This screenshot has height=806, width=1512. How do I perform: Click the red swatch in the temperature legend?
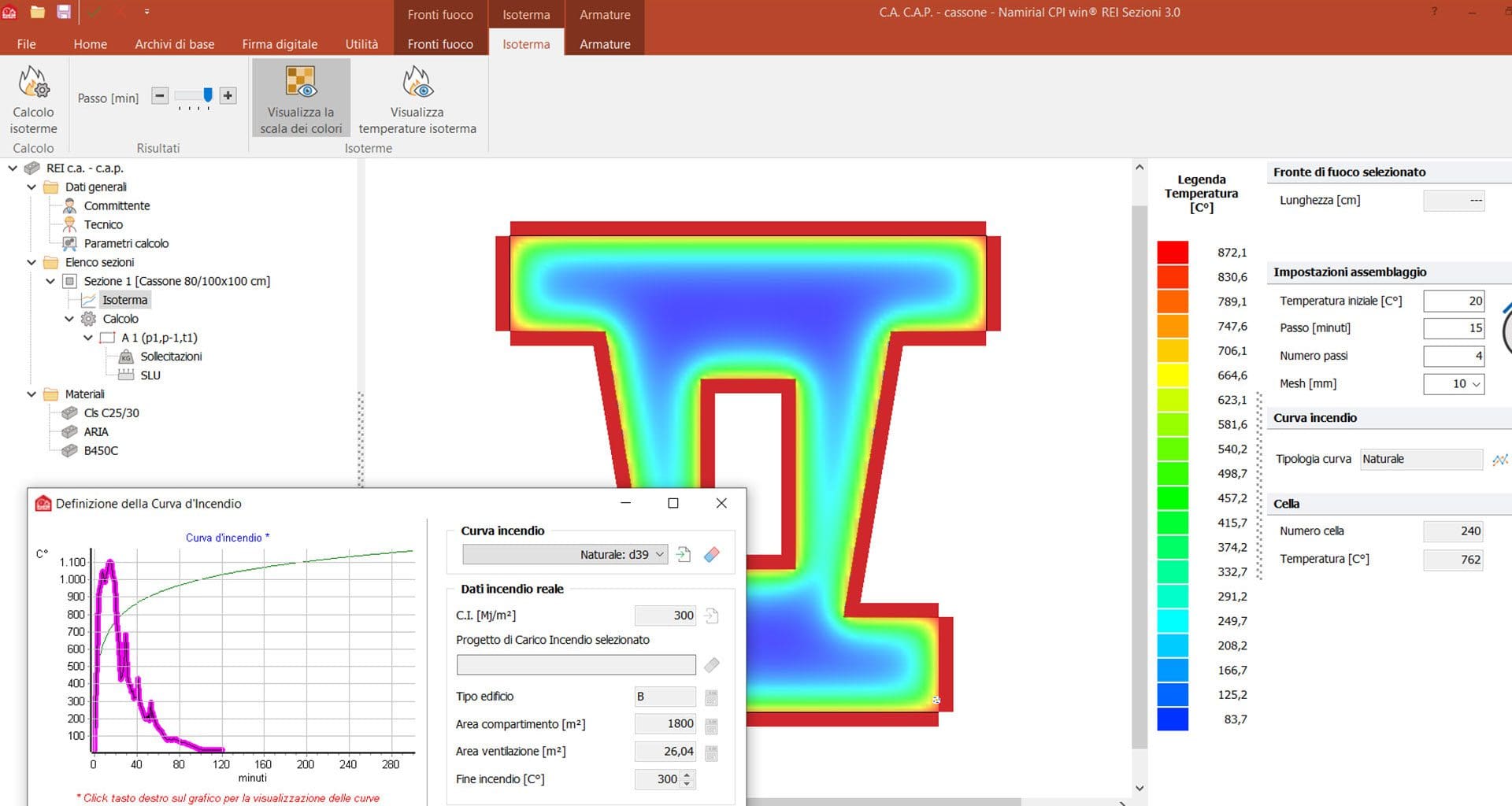pos(1172,252)
